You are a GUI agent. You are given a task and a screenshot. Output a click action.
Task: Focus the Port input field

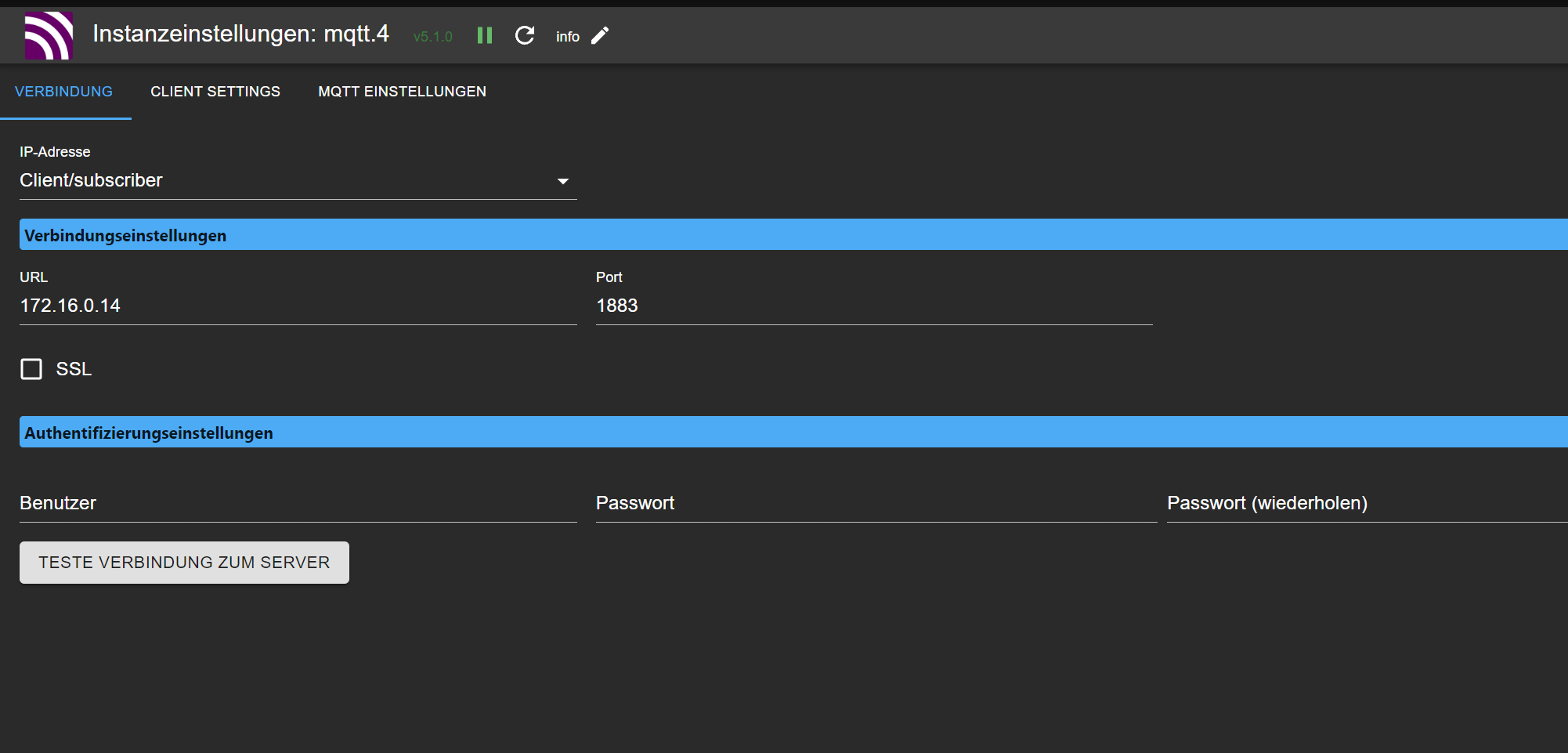point(873,306)
